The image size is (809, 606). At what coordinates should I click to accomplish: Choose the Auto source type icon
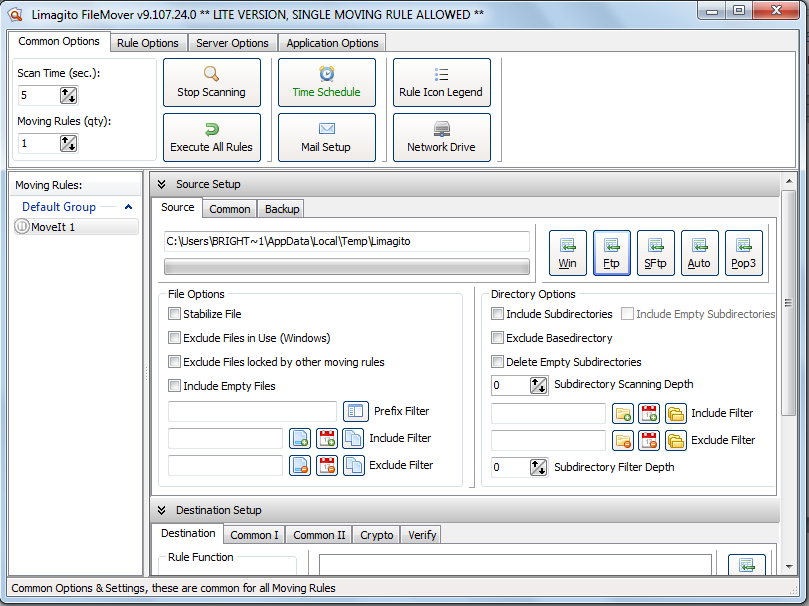click(699, 253)
